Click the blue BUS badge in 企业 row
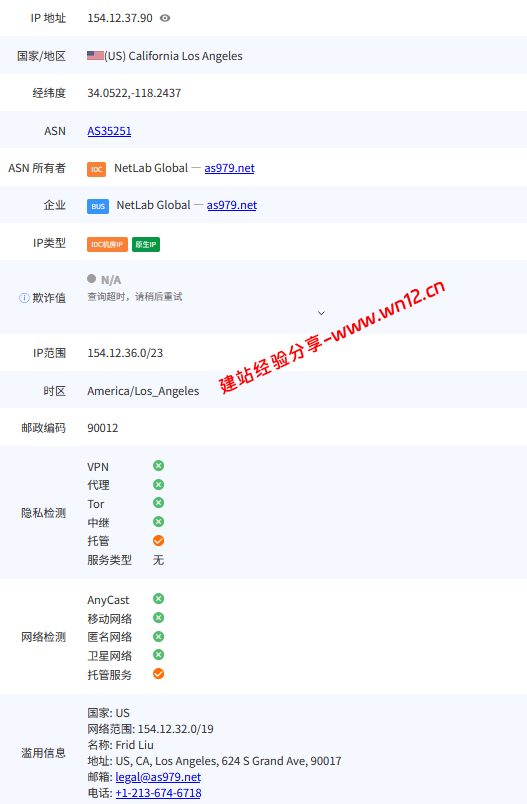 tap(98, 206)
